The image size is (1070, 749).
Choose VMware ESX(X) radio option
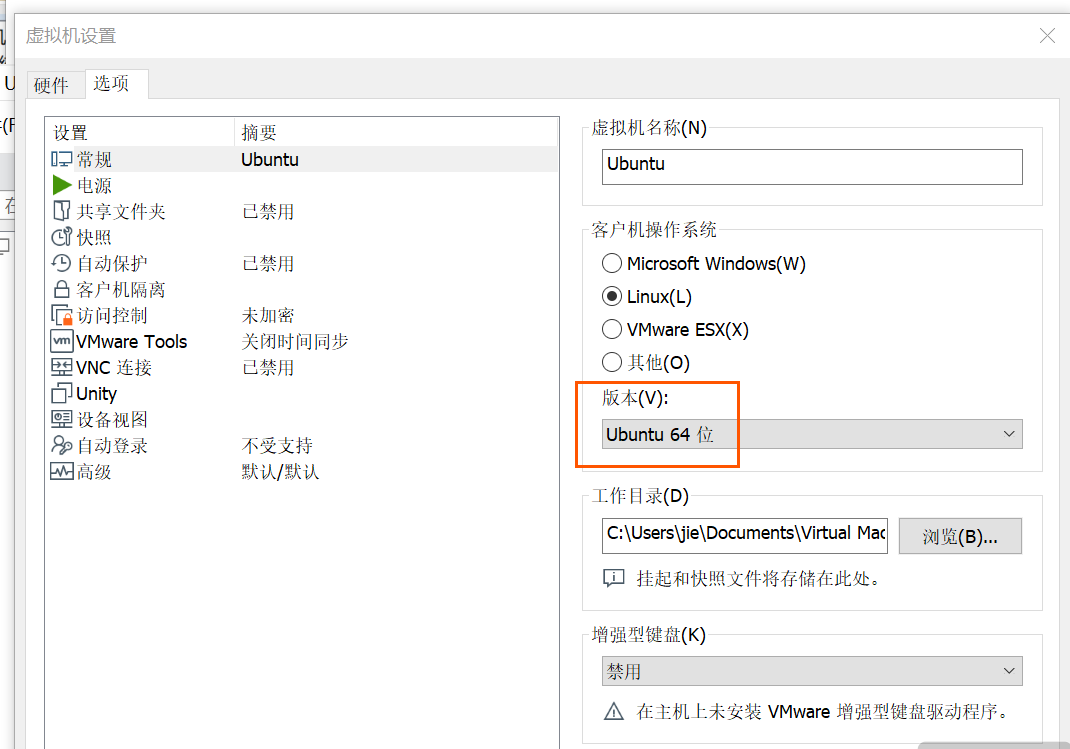click(x=676, y=329)
